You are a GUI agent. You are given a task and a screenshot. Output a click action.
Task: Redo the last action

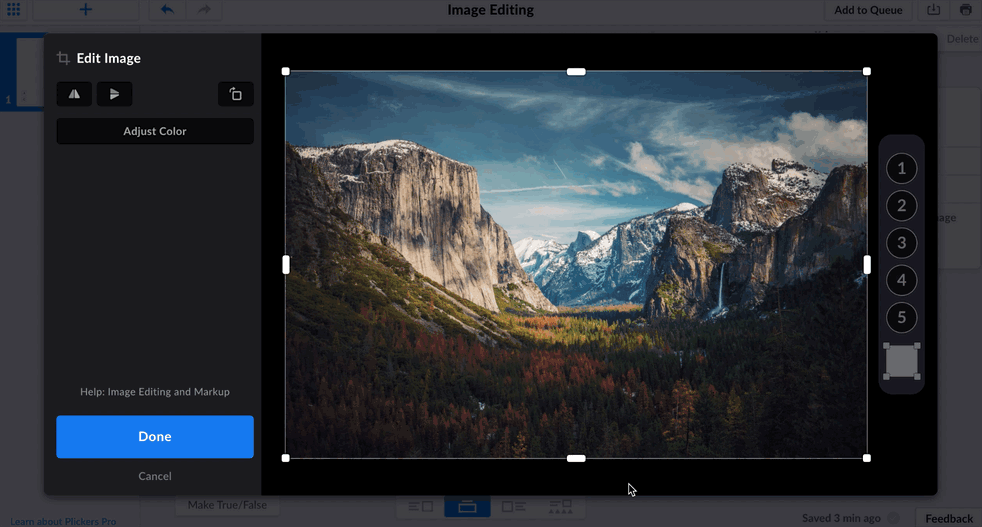(204, 9)
